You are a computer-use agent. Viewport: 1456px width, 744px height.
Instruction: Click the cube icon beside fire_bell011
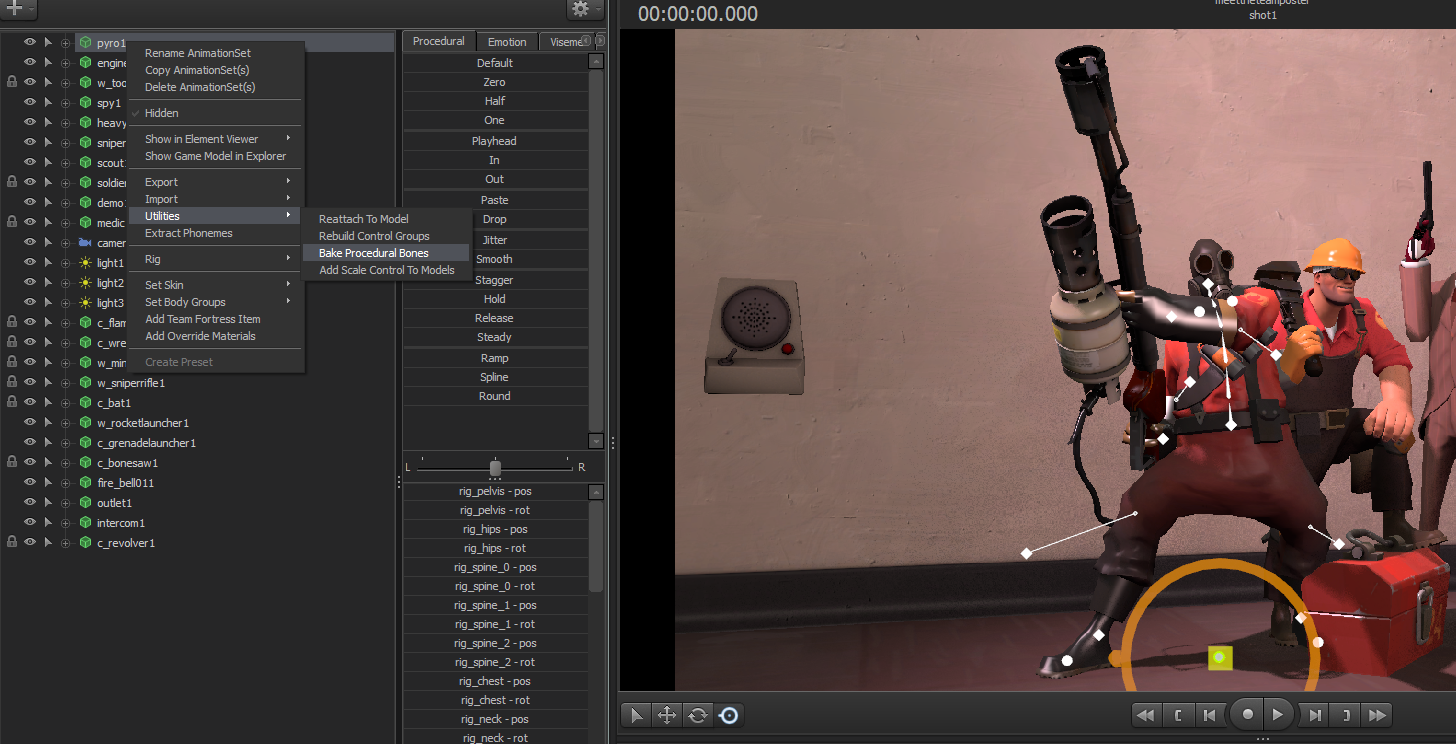pos(86,483)
